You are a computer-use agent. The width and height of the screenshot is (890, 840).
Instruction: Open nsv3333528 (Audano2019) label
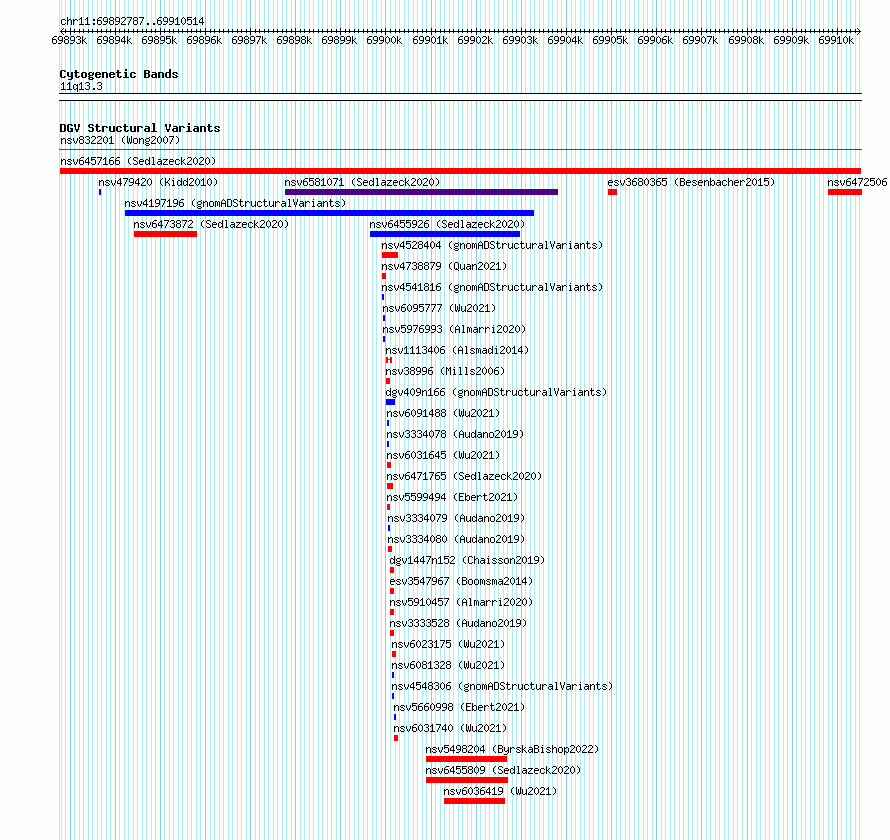[458, 623]
